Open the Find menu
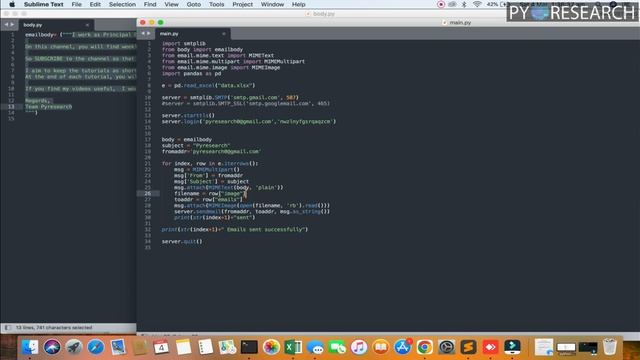Image resolution: width=640 pixels, height=360 pixels. tap(150, 4)
